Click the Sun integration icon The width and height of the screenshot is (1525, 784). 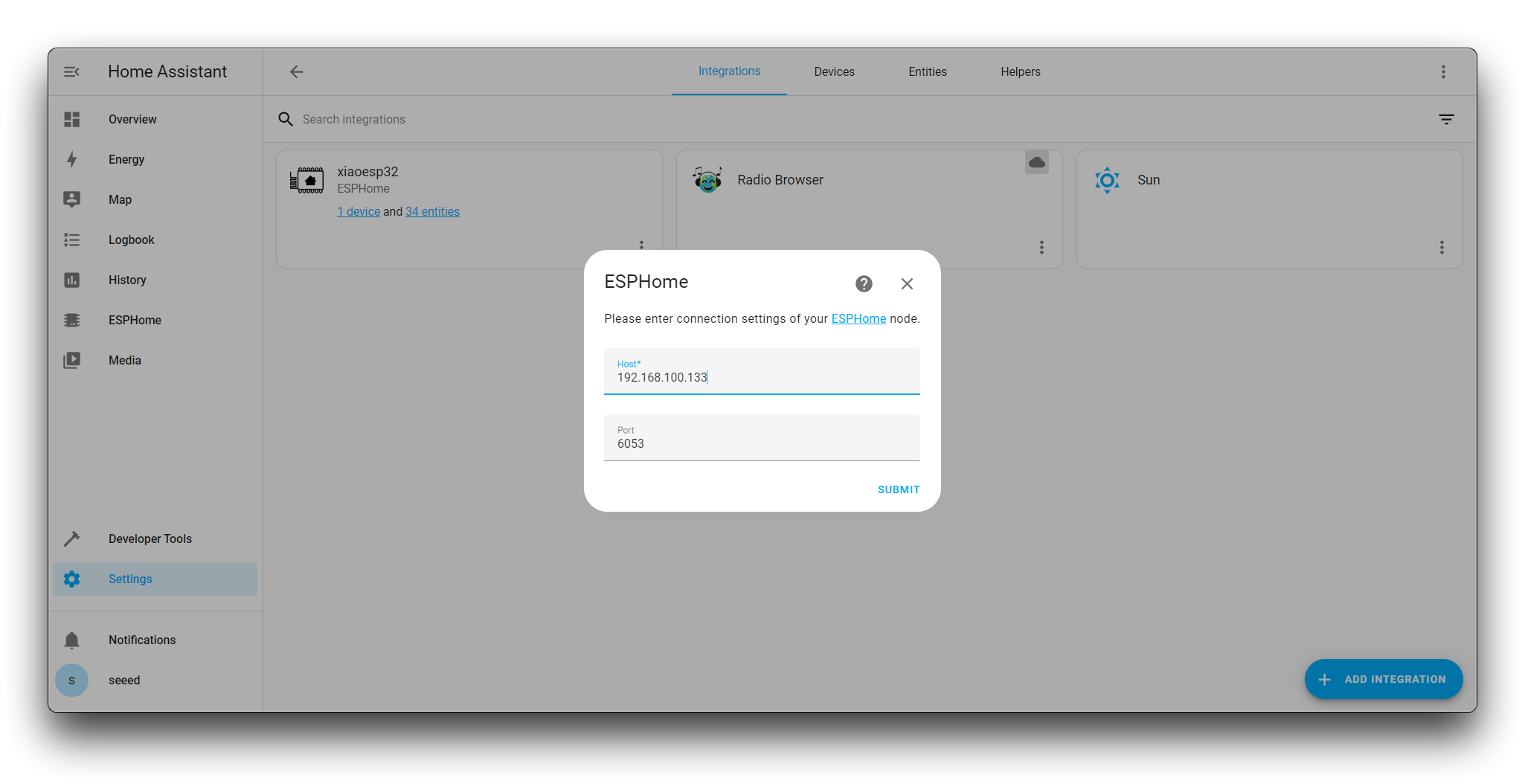pyautogui.click(x=1107, y=180)
